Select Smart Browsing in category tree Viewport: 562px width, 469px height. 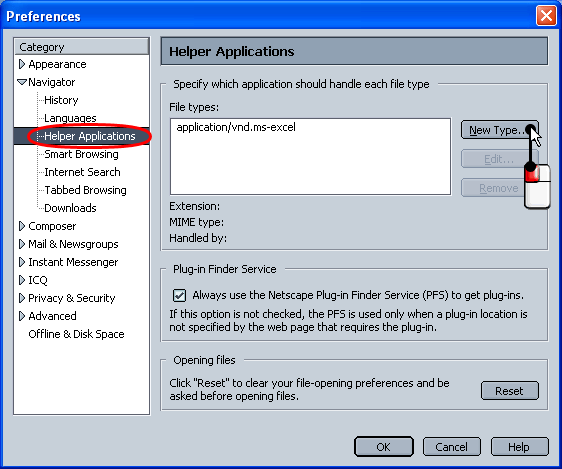point(81,154)
